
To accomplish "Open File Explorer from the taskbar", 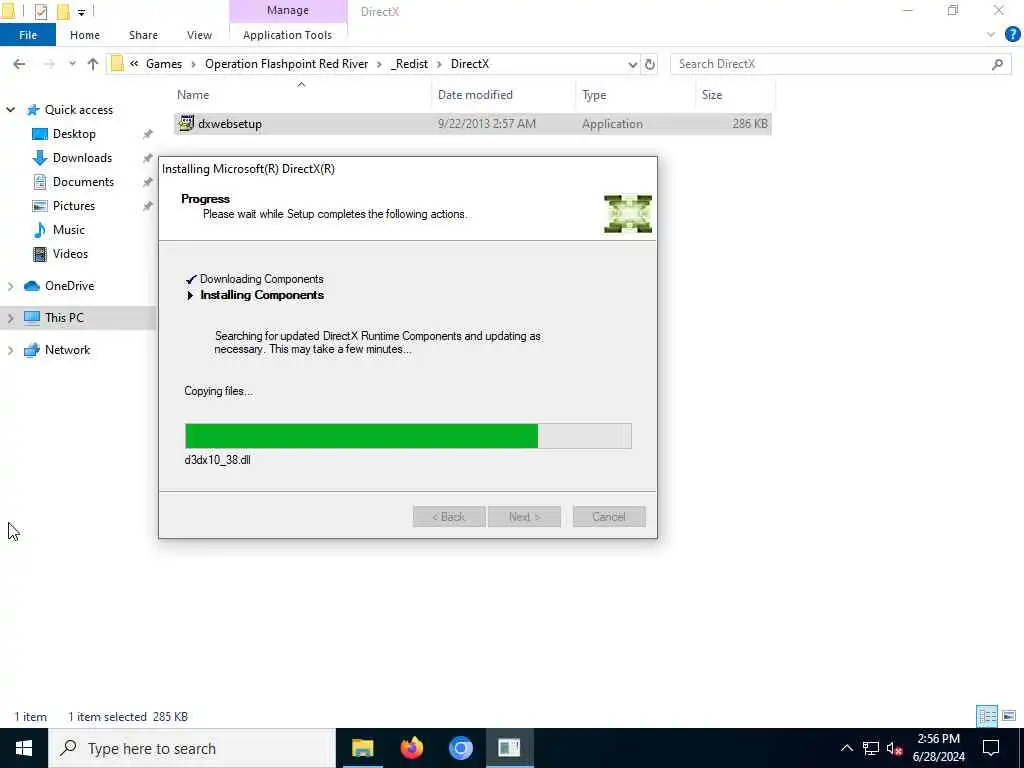I will [362, 748].
